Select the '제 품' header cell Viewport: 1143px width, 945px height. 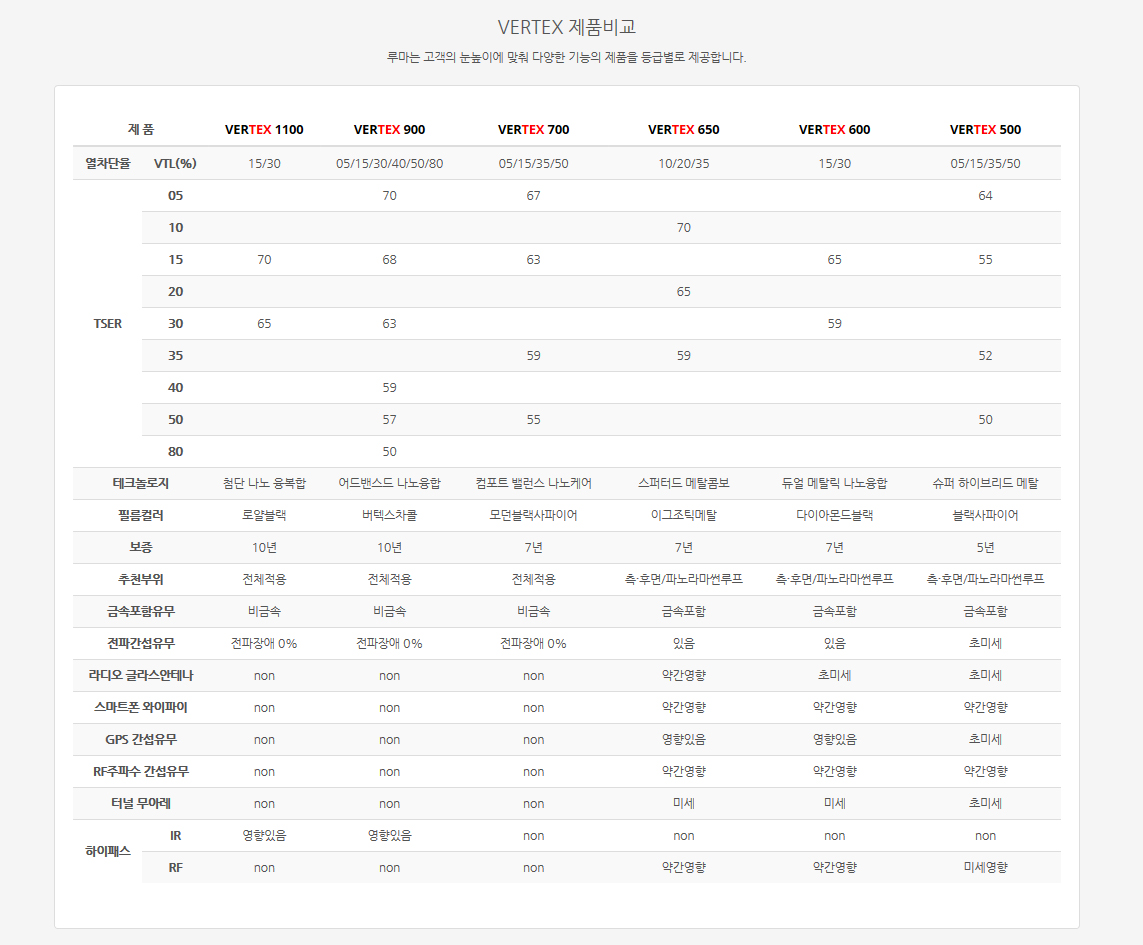coord(141,129)
